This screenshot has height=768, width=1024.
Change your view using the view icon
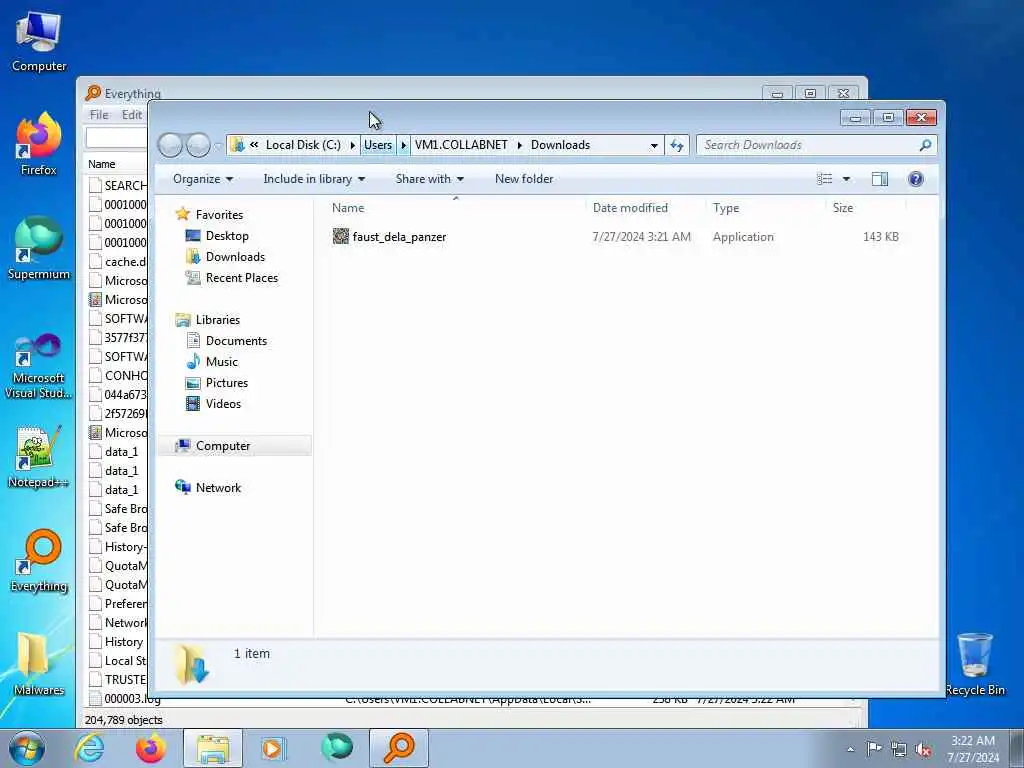pos(824,179)
